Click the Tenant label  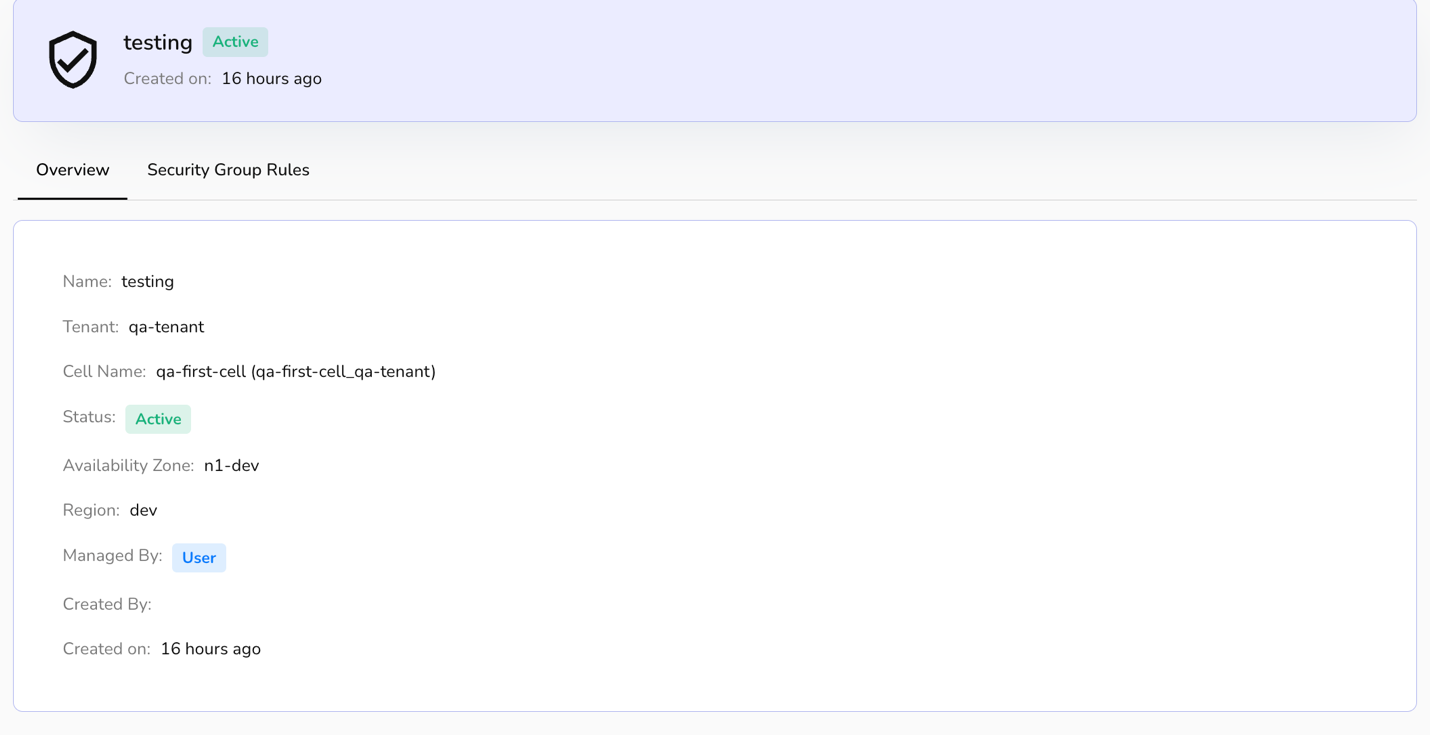click(x=90, y=327)
